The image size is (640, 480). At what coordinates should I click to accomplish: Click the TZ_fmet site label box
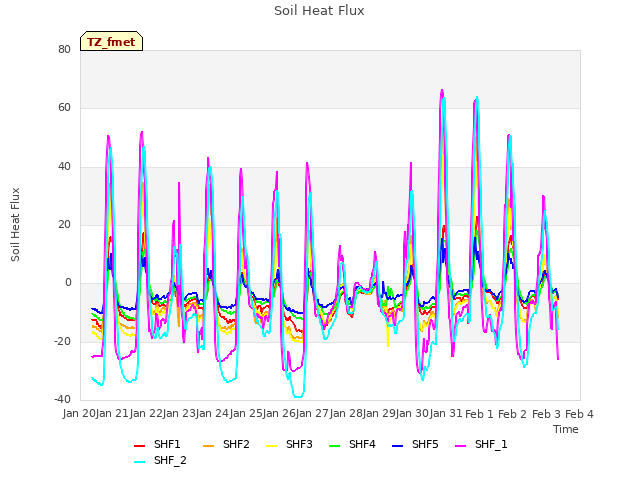pos(111,41)
